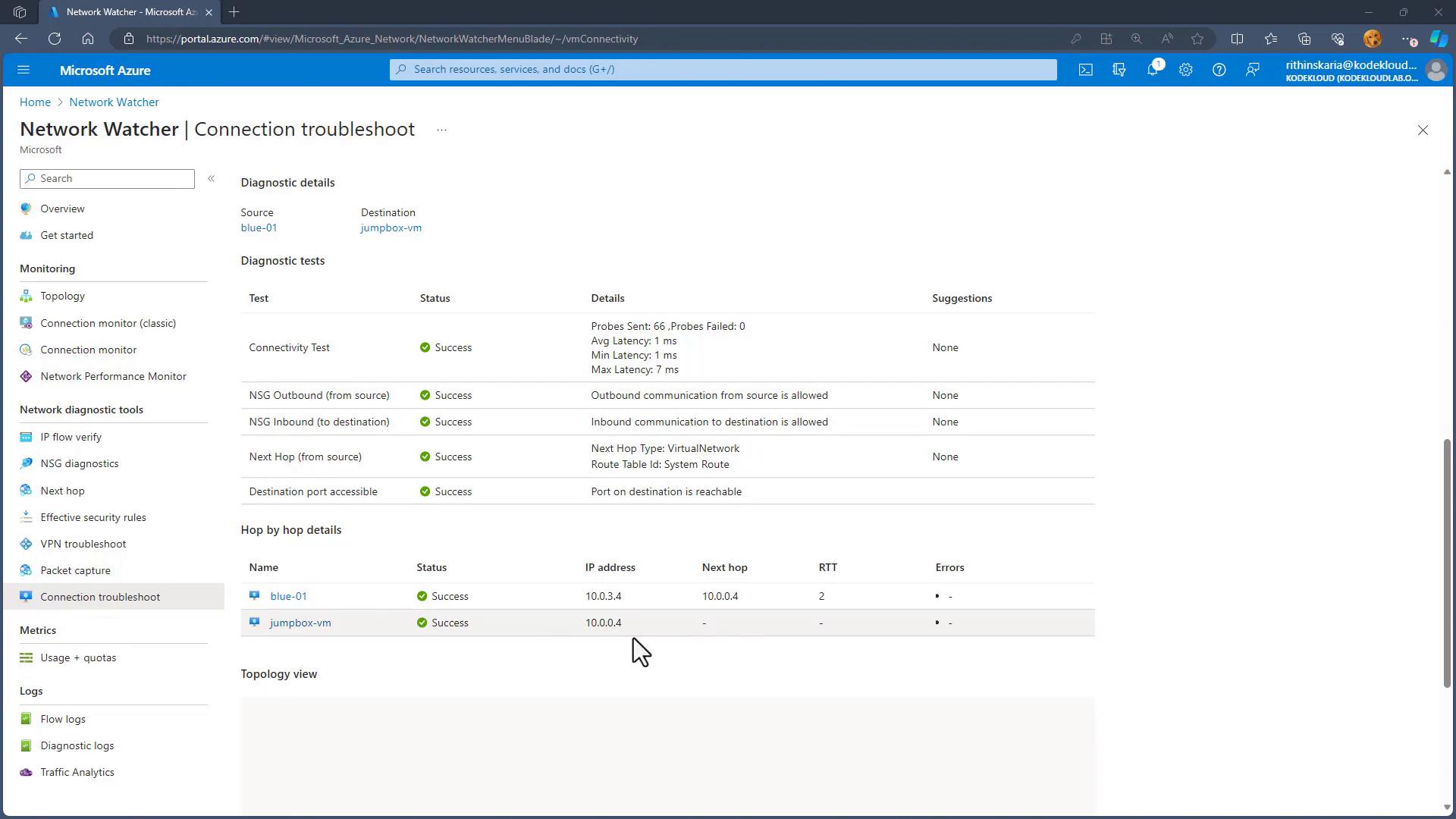Open Network Performance Monitor
The height and width of the screenshot is (819, 1456).
tap(113, 376)
